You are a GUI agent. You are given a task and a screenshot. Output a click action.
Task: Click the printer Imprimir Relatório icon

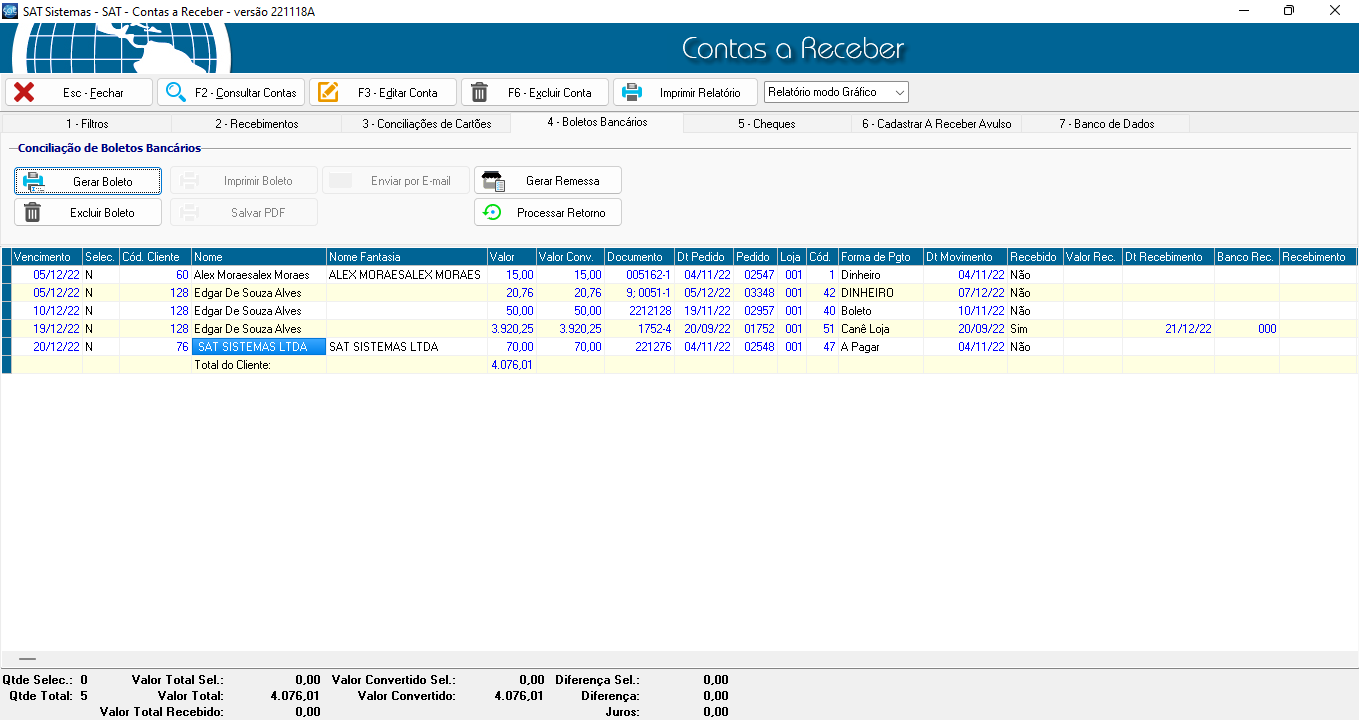632,92
